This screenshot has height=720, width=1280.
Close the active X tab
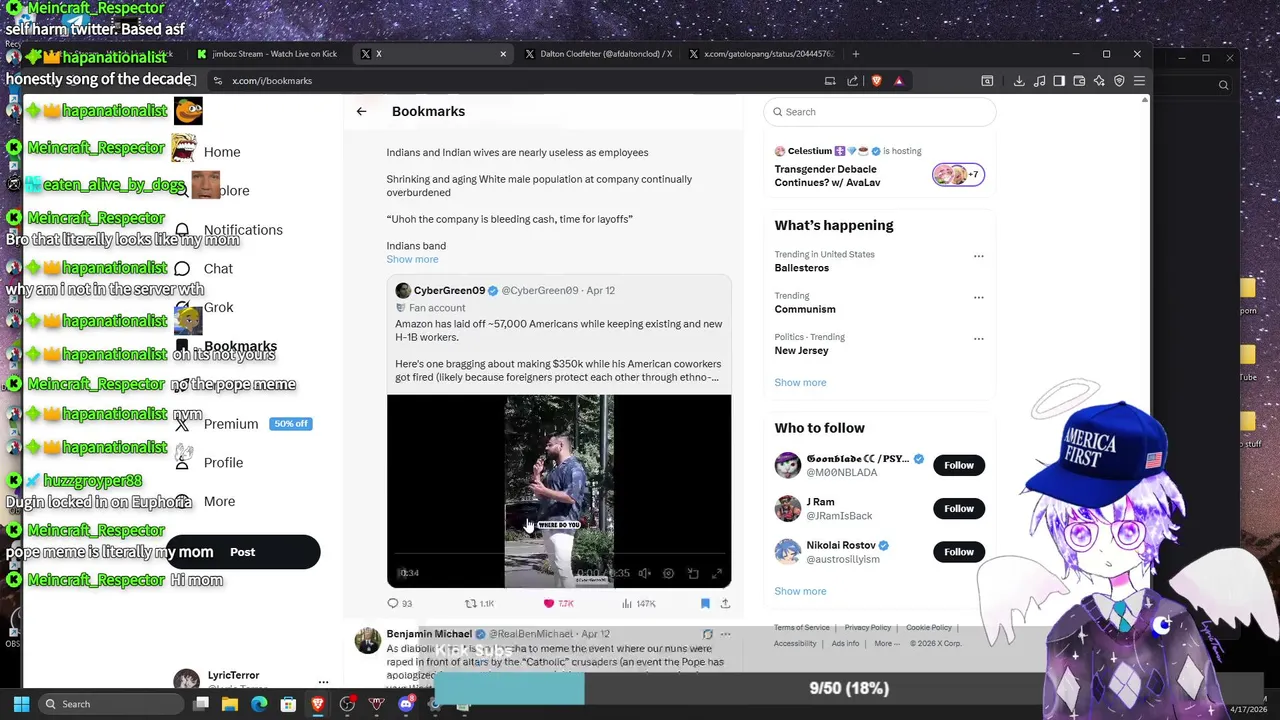coord(503,54)
